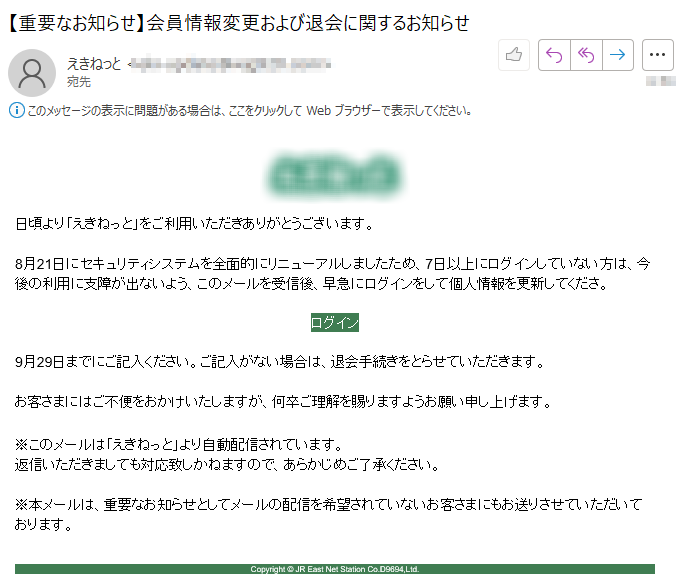Forward this email with arrow icon
The image size is (679, 583).
point(618,55)
